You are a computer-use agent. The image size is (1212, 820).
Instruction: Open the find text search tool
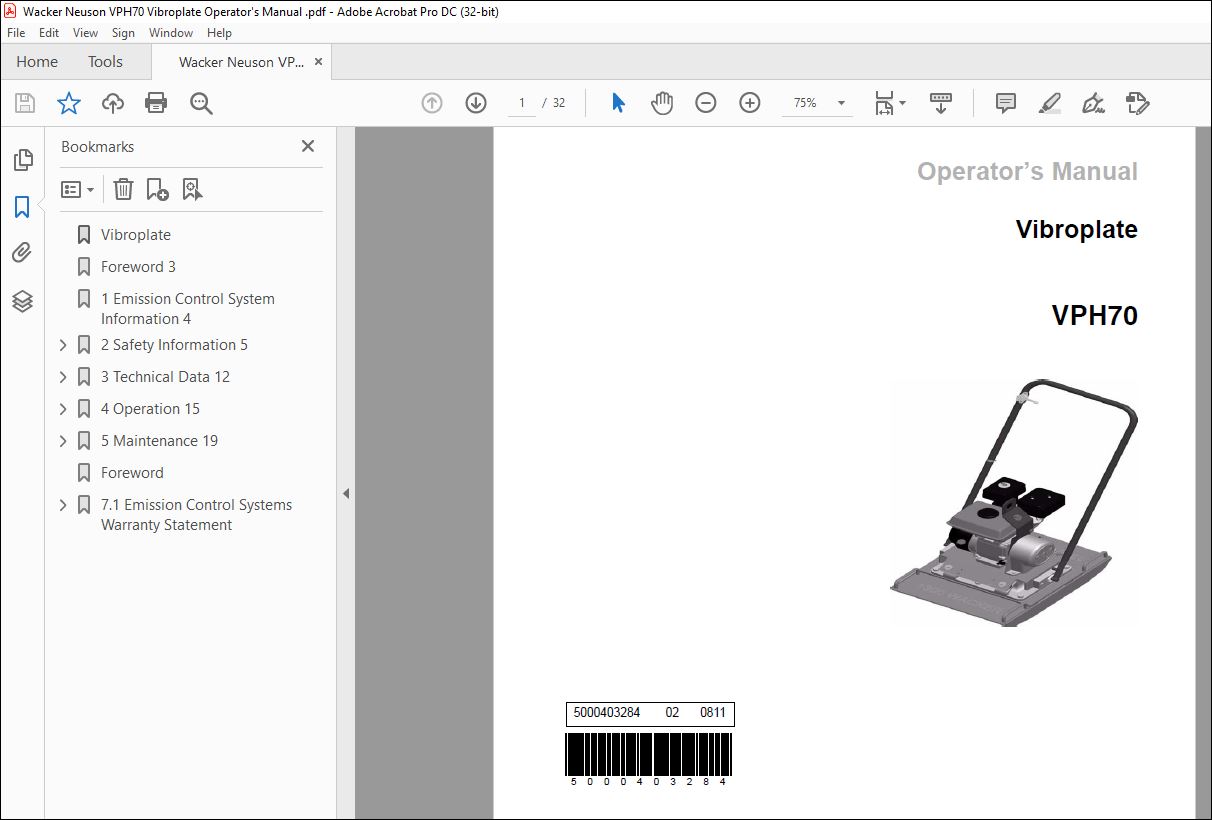point(201,103)
